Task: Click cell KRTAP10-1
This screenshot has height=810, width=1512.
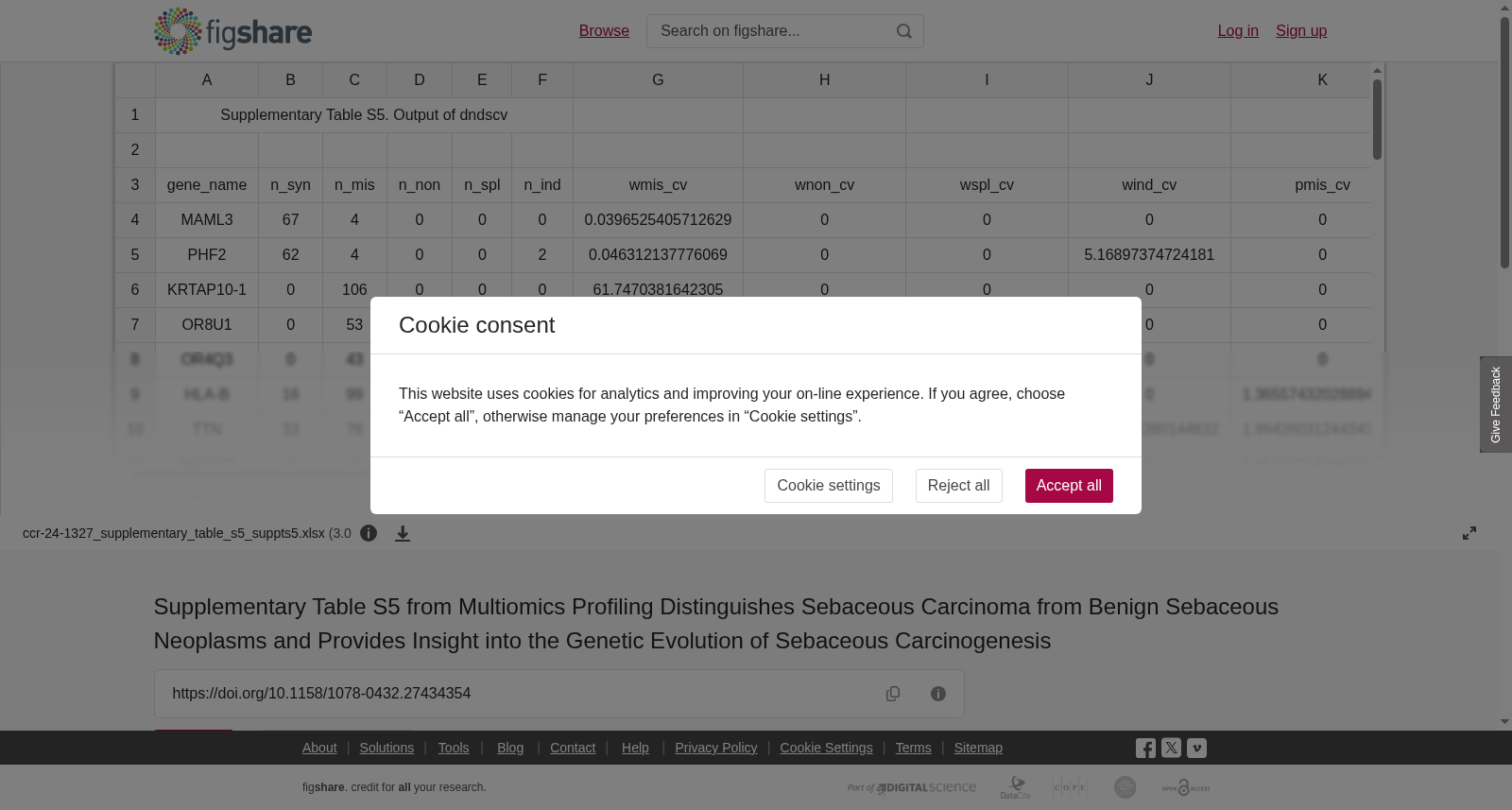Action: [207, 290]
